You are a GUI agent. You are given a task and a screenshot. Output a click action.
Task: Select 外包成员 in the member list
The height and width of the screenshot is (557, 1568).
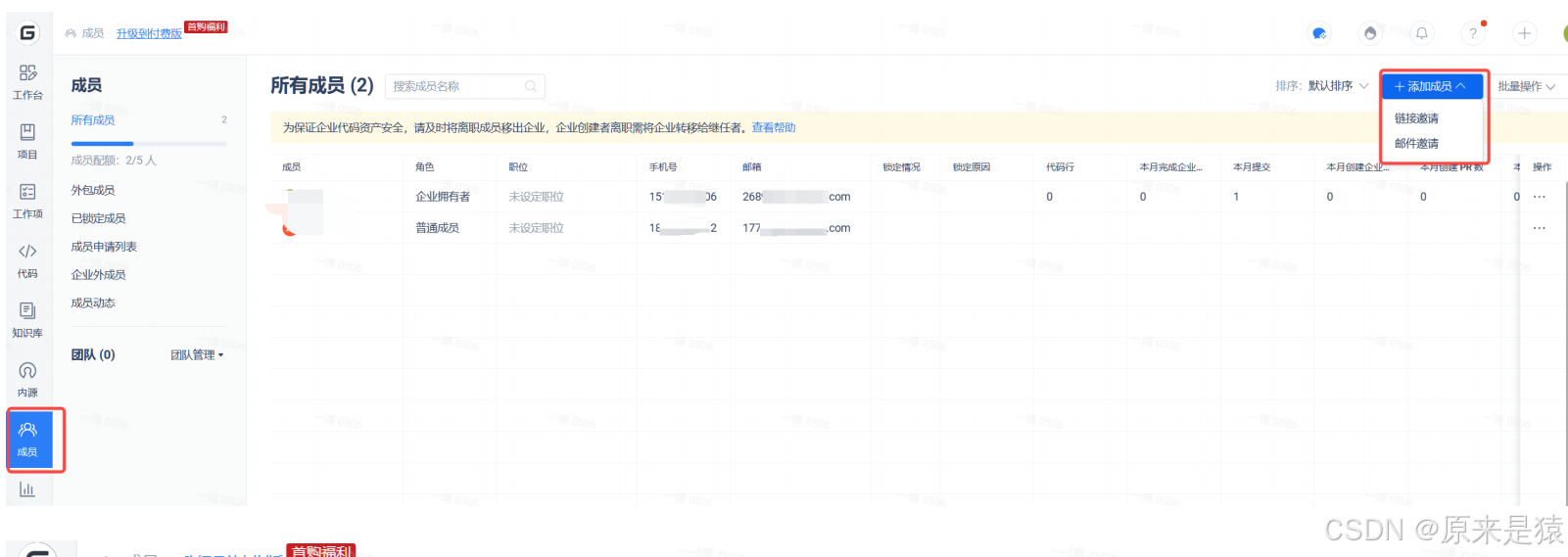[x=93, y=190]
